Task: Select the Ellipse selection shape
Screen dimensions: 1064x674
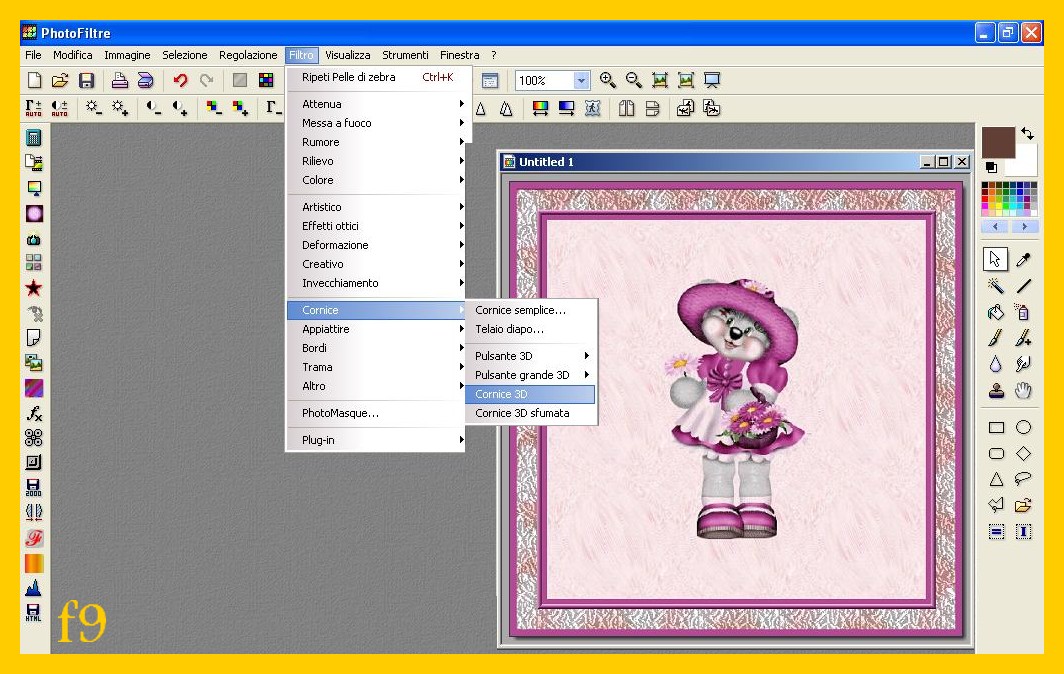Action: coord(1023,427)
